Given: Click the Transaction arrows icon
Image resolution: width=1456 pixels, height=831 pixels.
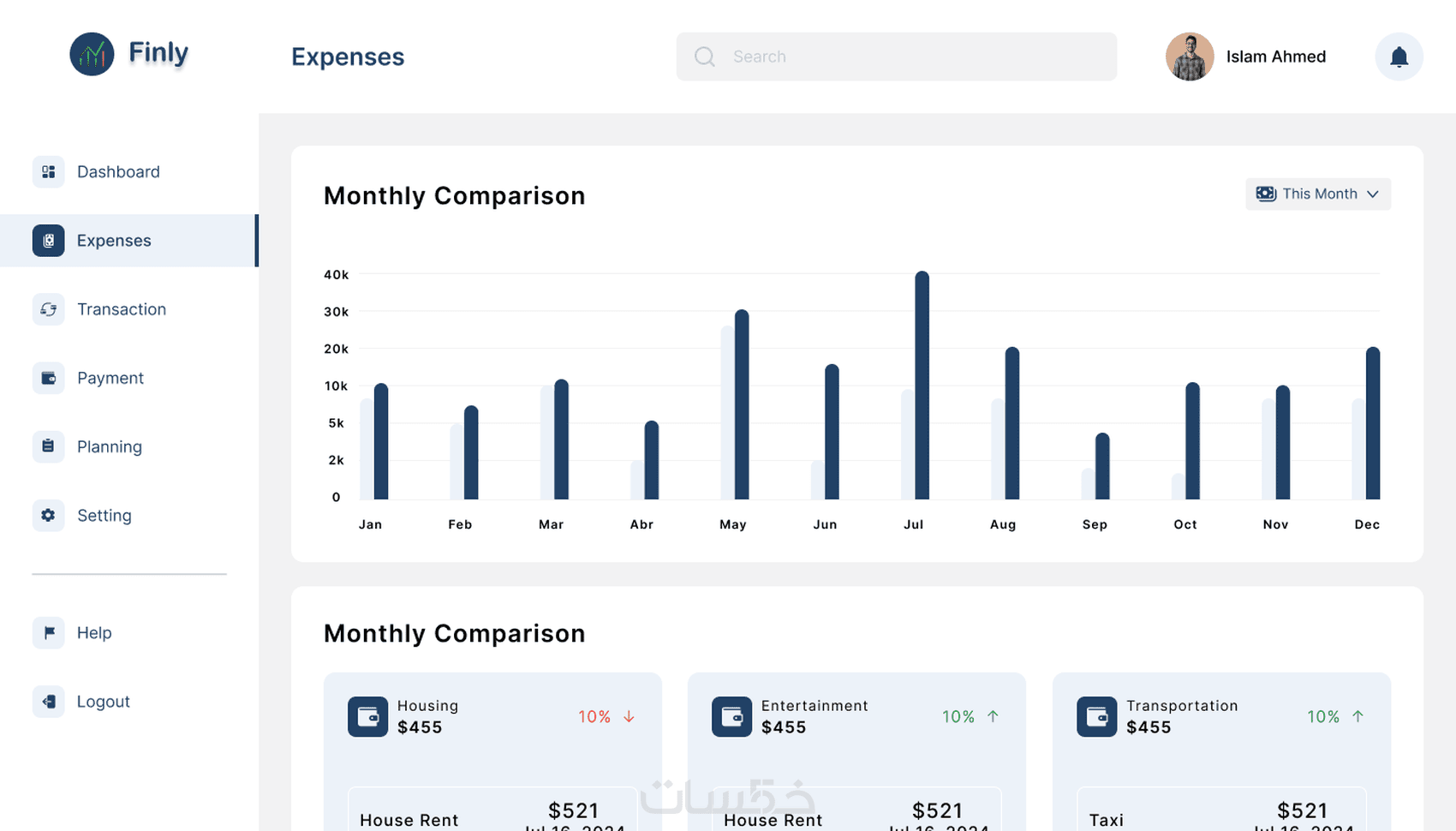Looking at the screenshot, I should (x=48, y=309).
